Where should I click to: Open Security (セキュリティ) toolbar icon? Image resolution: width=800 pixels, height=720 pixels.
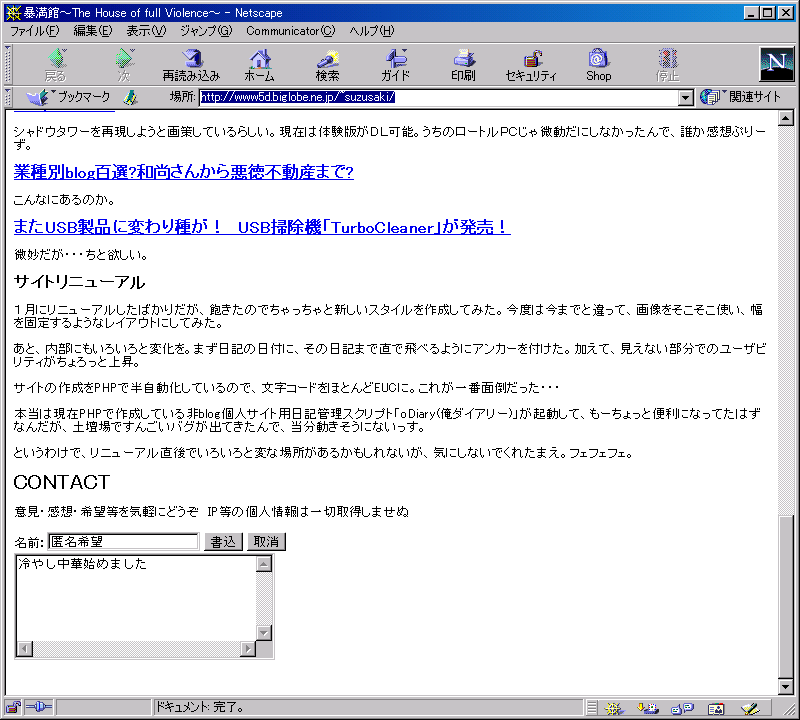pos(531,65)
